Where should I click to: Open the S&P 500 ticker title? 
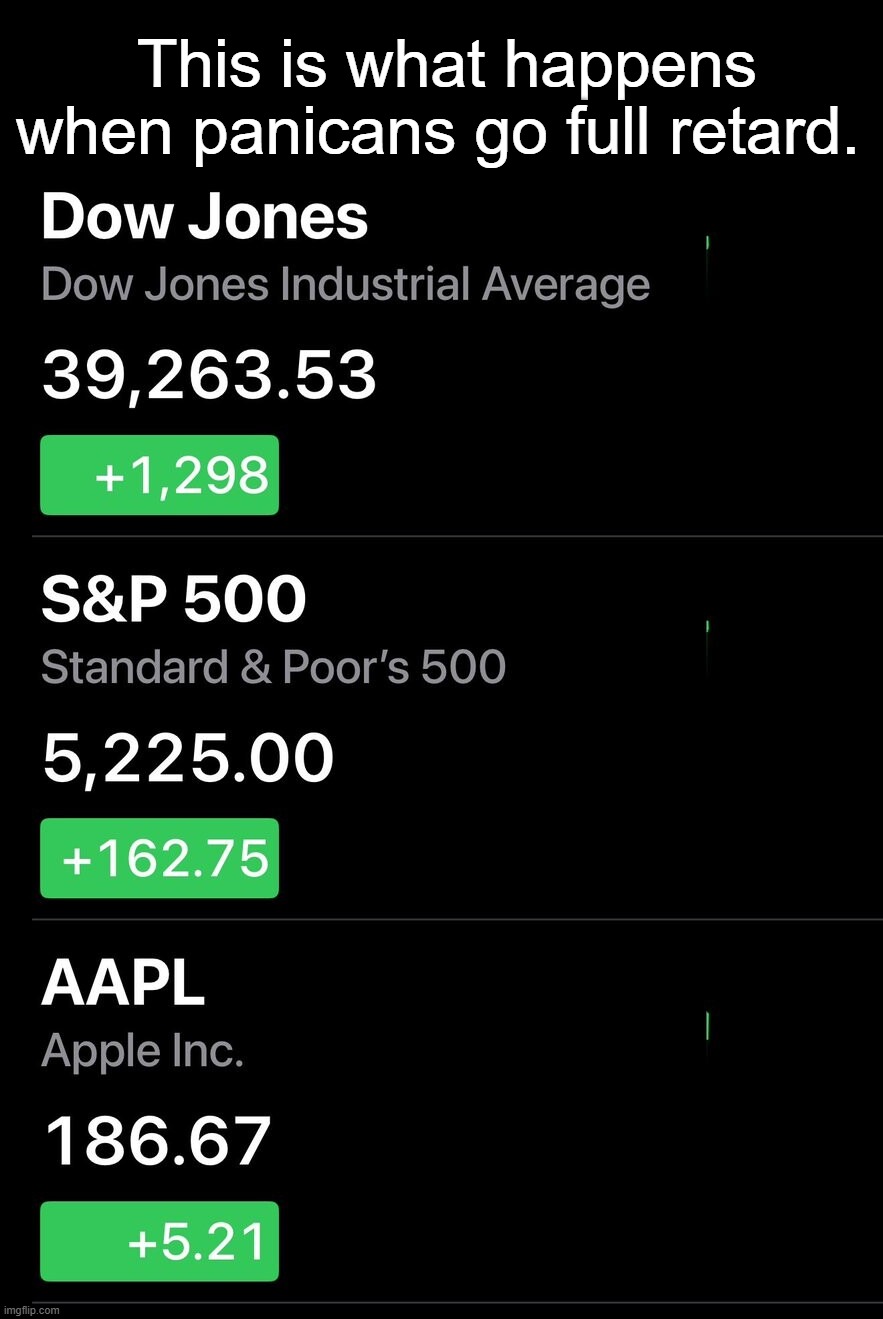[x=174, y=601]
